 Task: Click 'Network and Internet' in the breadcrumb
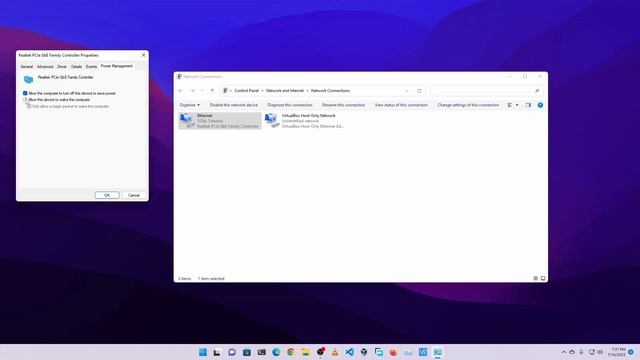click(x=285, y=91)
